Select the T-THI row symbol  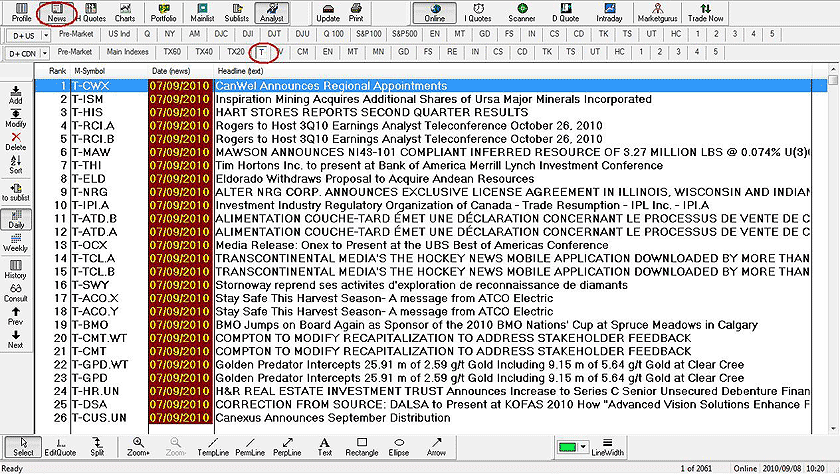click(x=86, y=165)
